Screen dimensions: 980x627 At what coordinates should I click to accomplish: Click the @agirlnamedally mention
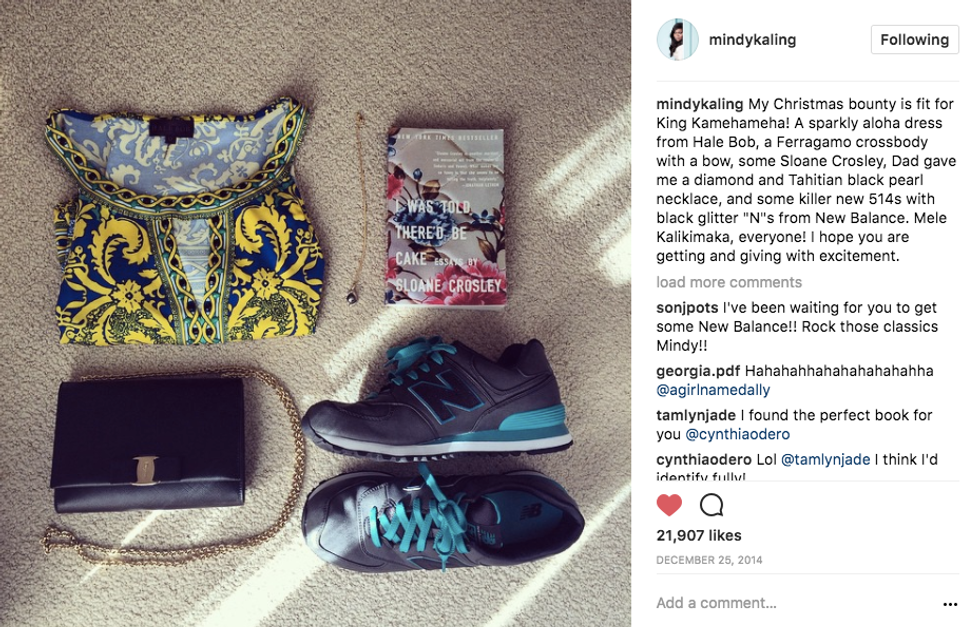713,390
